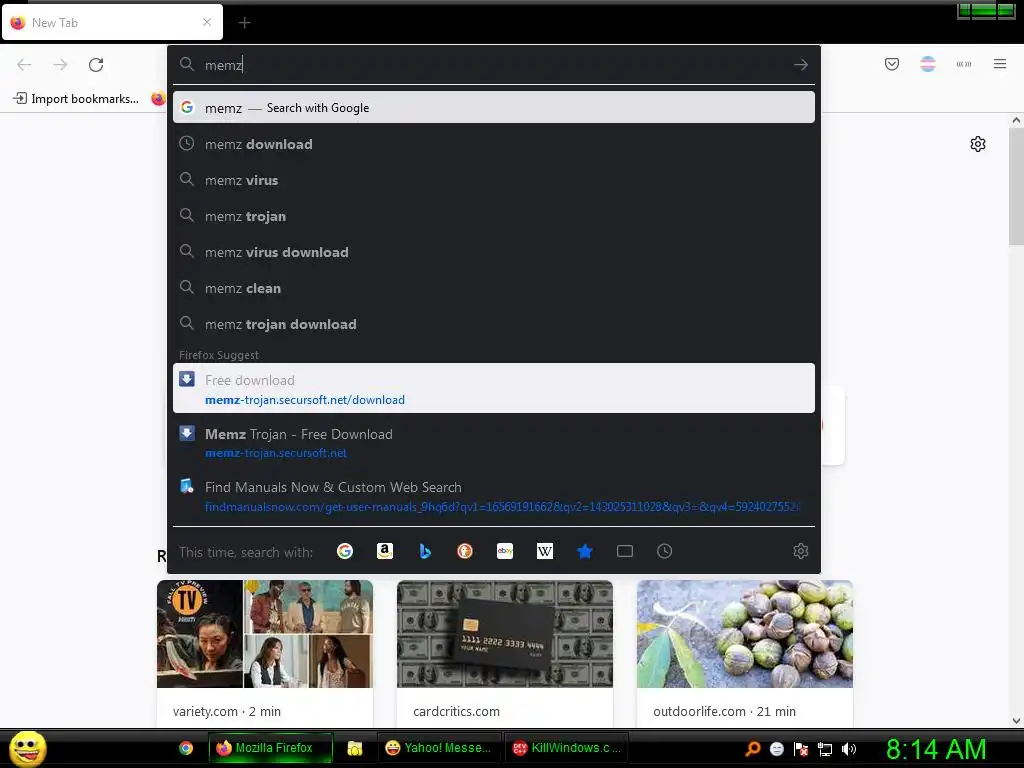Go forward to the next page

point(60,65)
